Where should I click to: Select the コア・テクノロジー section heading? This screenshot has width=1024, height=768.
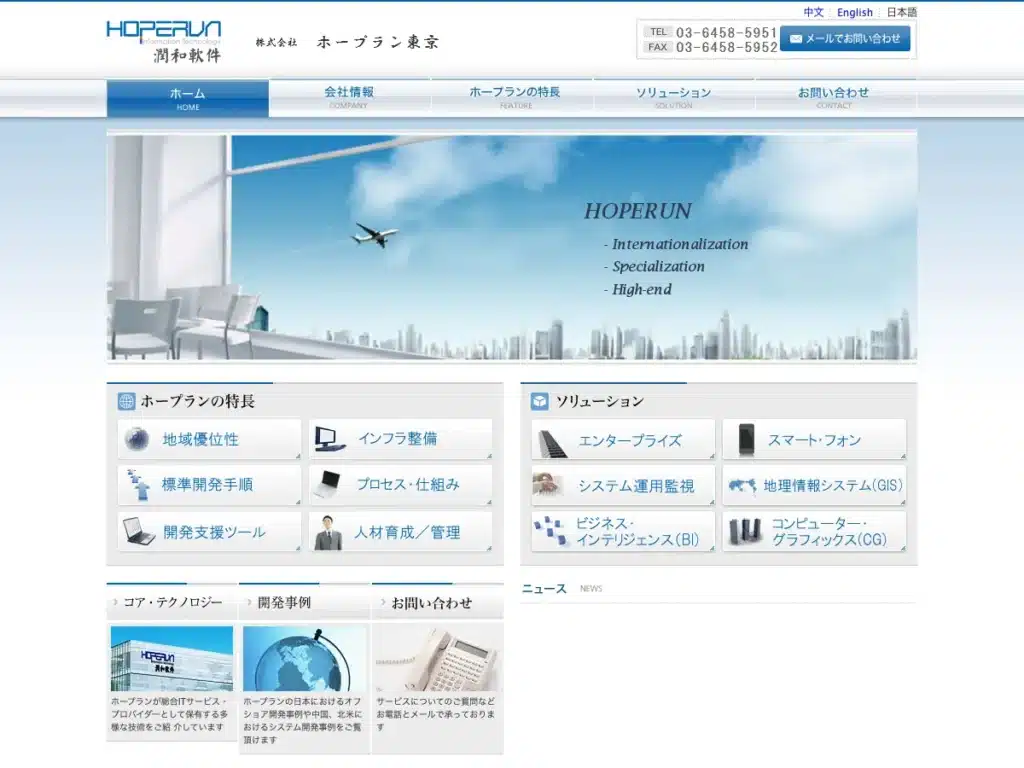pyautogui.click(x=173, y=602)
